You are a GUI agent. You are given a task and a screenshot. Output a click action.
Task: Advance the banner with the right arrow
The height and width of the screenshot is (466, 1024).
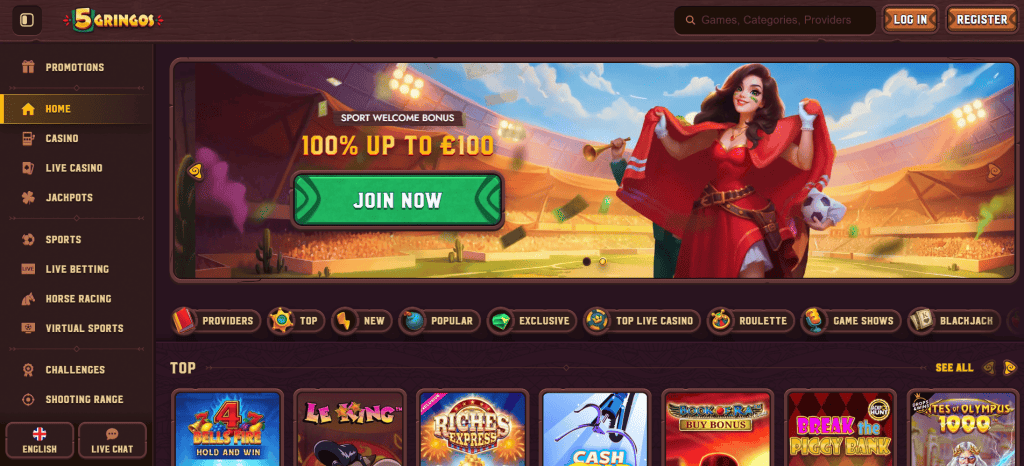pos(993,171)
